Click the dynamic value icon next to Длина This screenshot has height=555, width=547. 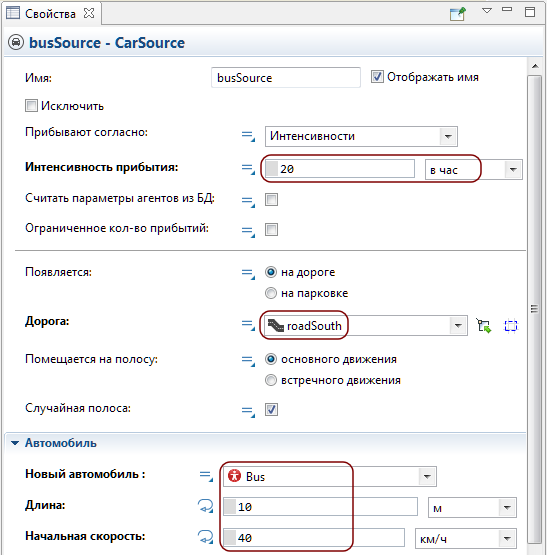(205, 506)
